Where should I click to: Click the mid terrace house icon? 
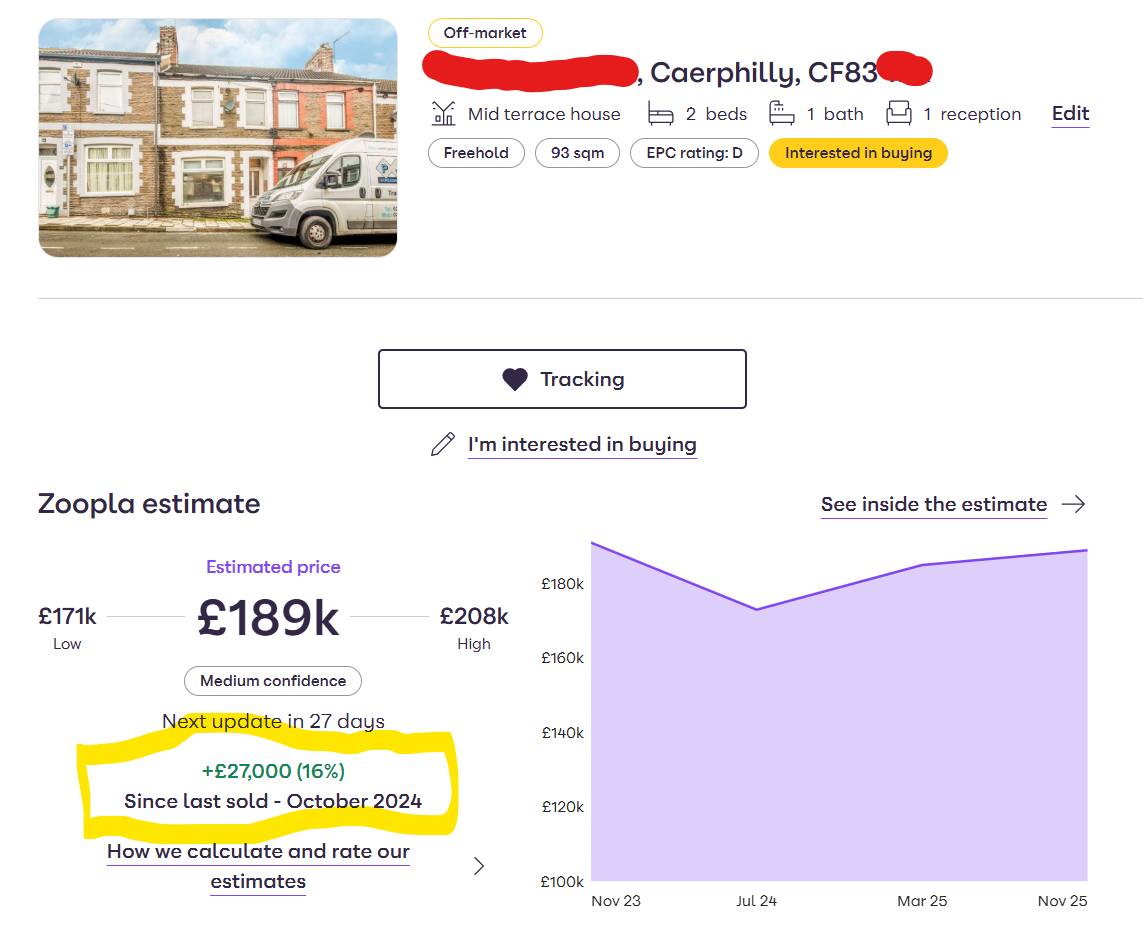pyautogui.click(x=443, y=114)
